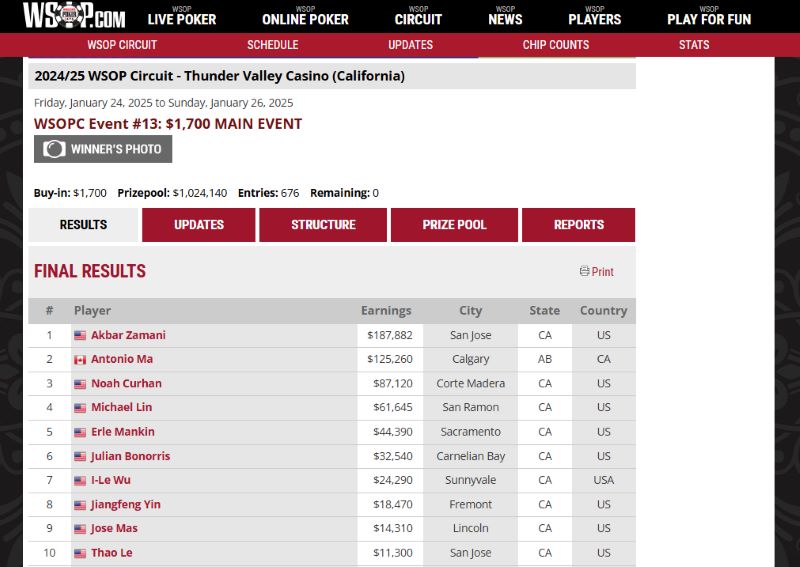Go to WSOP Circuit in red navigation bar
800x567 pixels.
click(x=122, y=45)
